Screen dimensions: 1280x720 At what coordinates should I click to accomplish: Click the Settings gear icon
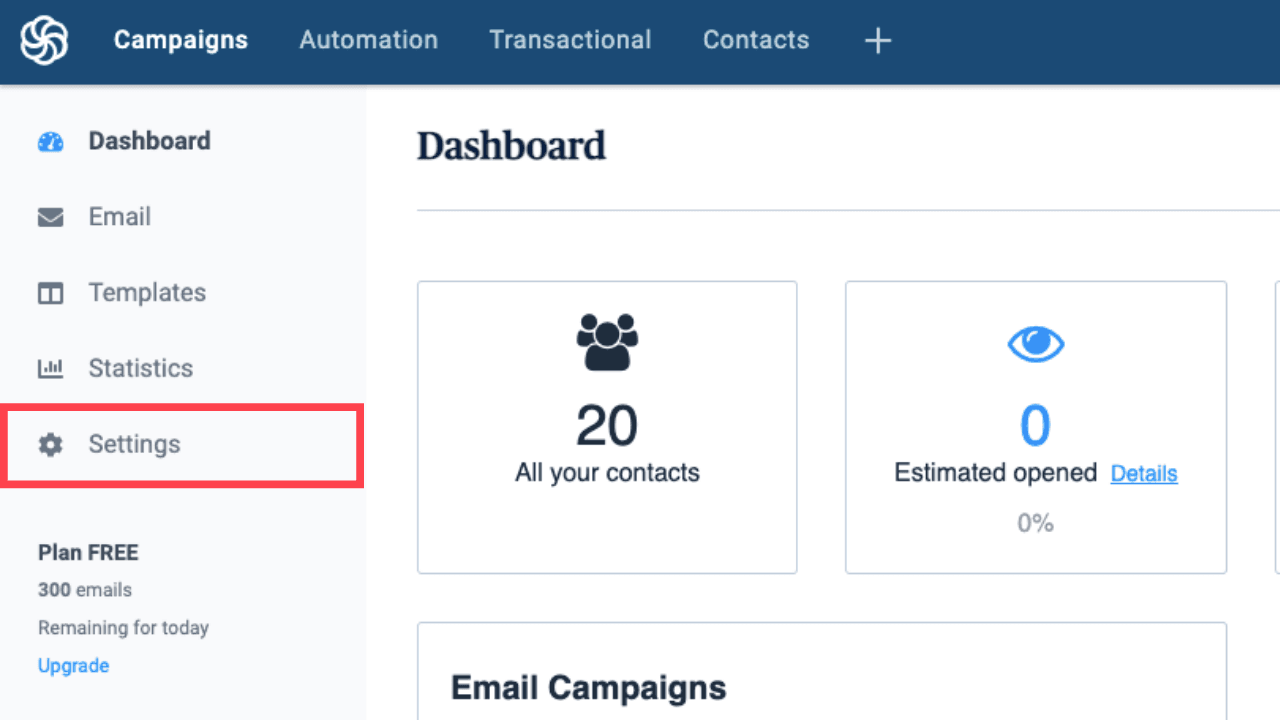tap(50, 445)
